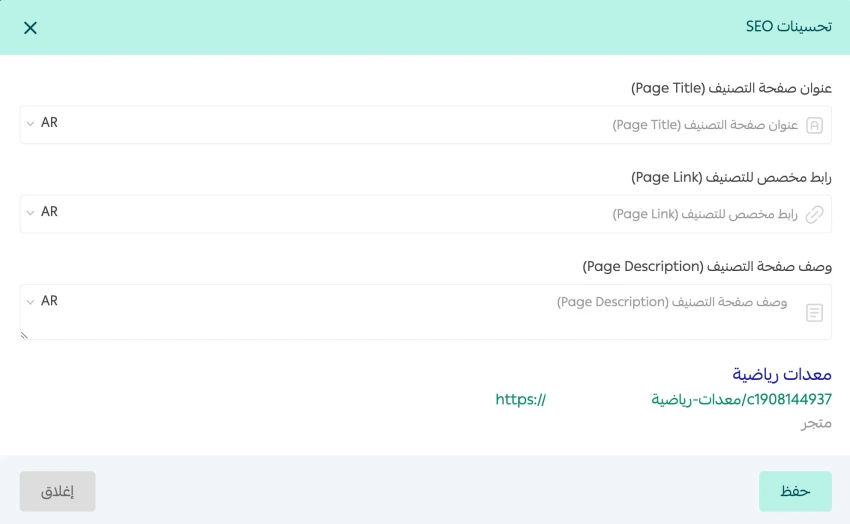The height and width of the screenshot is (524, 850).
Task: Click the وصف صفحة التصنيف (Page Description) label
Action: point(707,266)
